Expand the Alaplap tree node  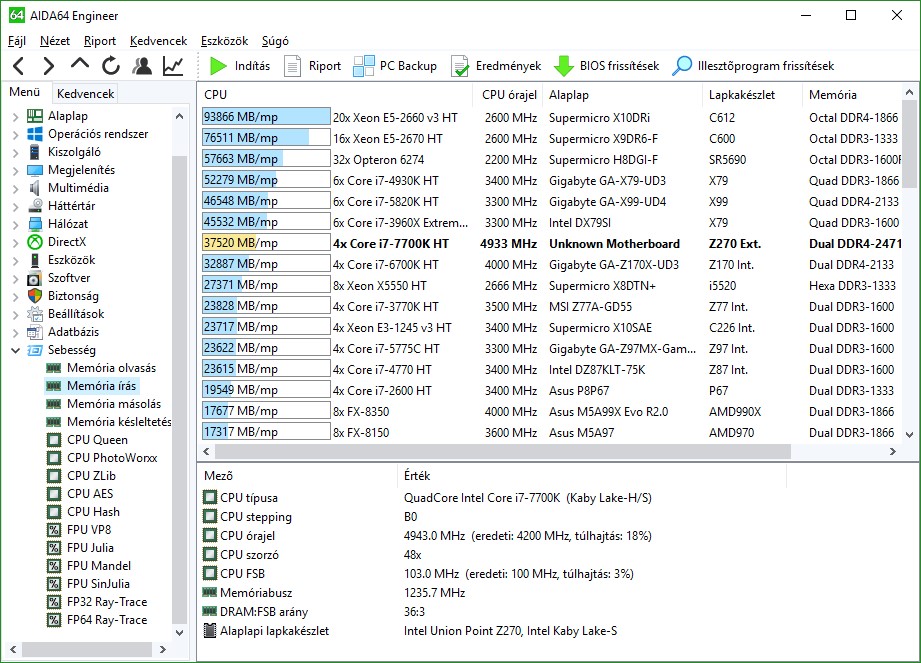coord(15,116)
